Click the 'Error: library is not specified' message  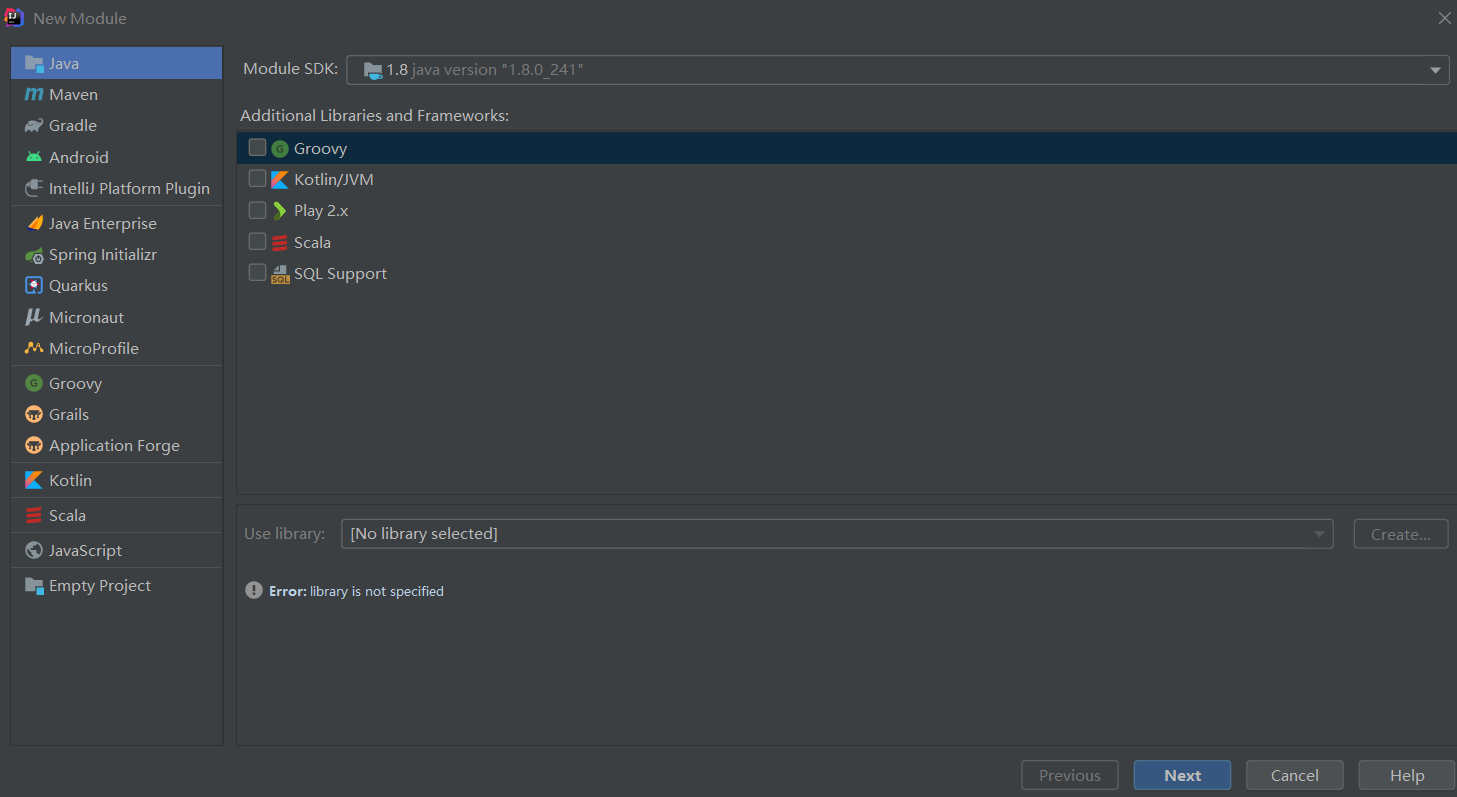click(x=356, y=591)
